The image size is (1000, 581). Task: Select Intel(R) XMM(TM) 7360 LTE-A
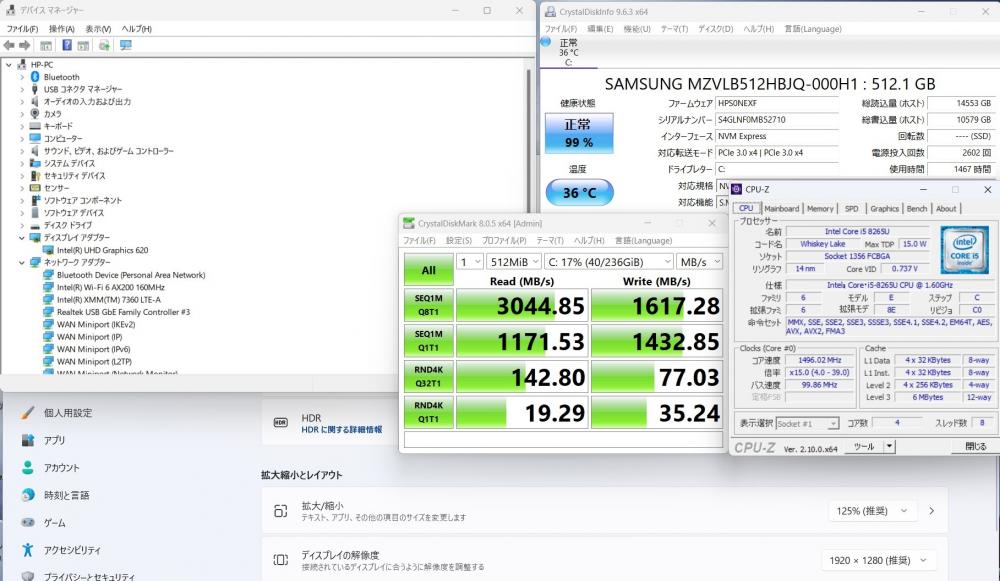point(108,300)
